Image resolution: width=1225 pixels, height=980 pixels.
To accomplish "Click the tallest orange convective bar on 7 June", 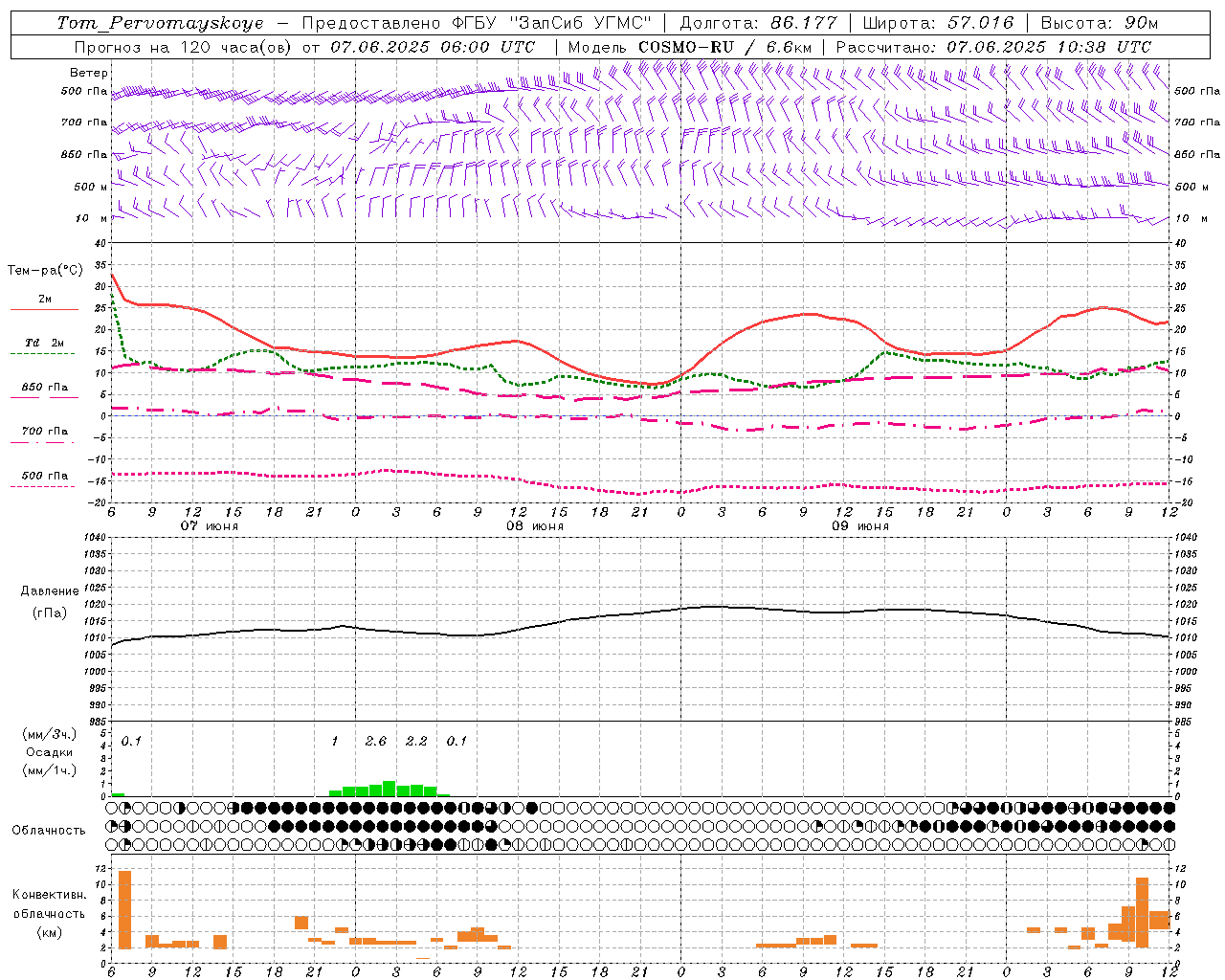I will pos(124,909).
